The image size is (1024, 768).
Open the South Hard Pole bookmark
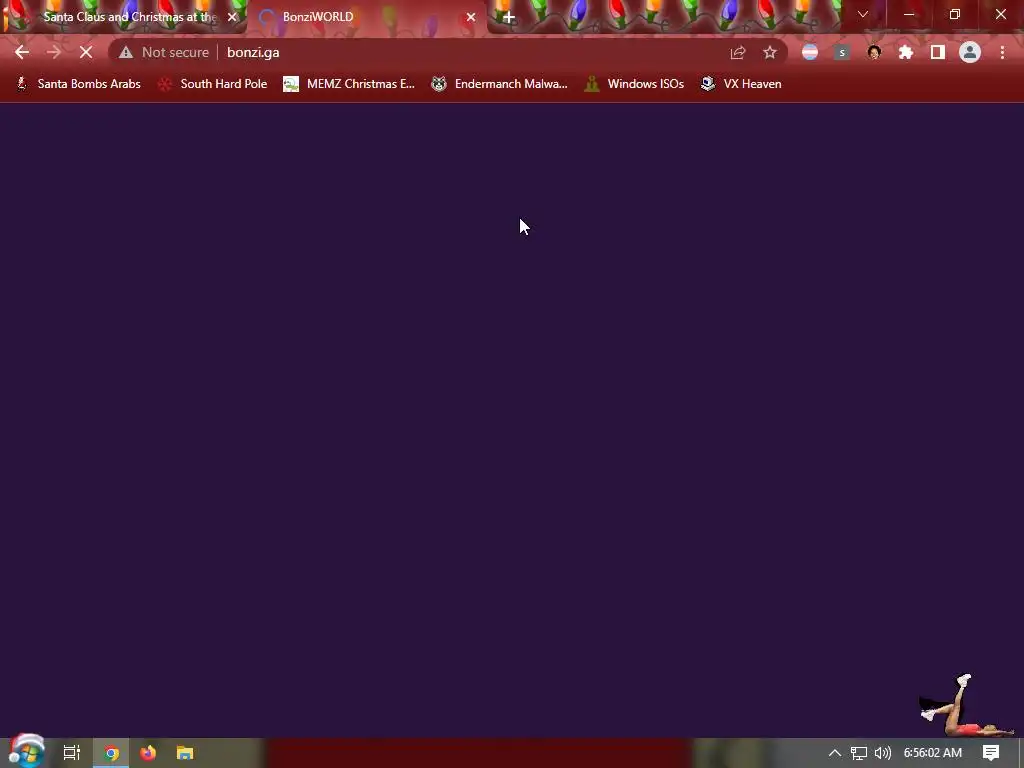(x=213, y=84)
